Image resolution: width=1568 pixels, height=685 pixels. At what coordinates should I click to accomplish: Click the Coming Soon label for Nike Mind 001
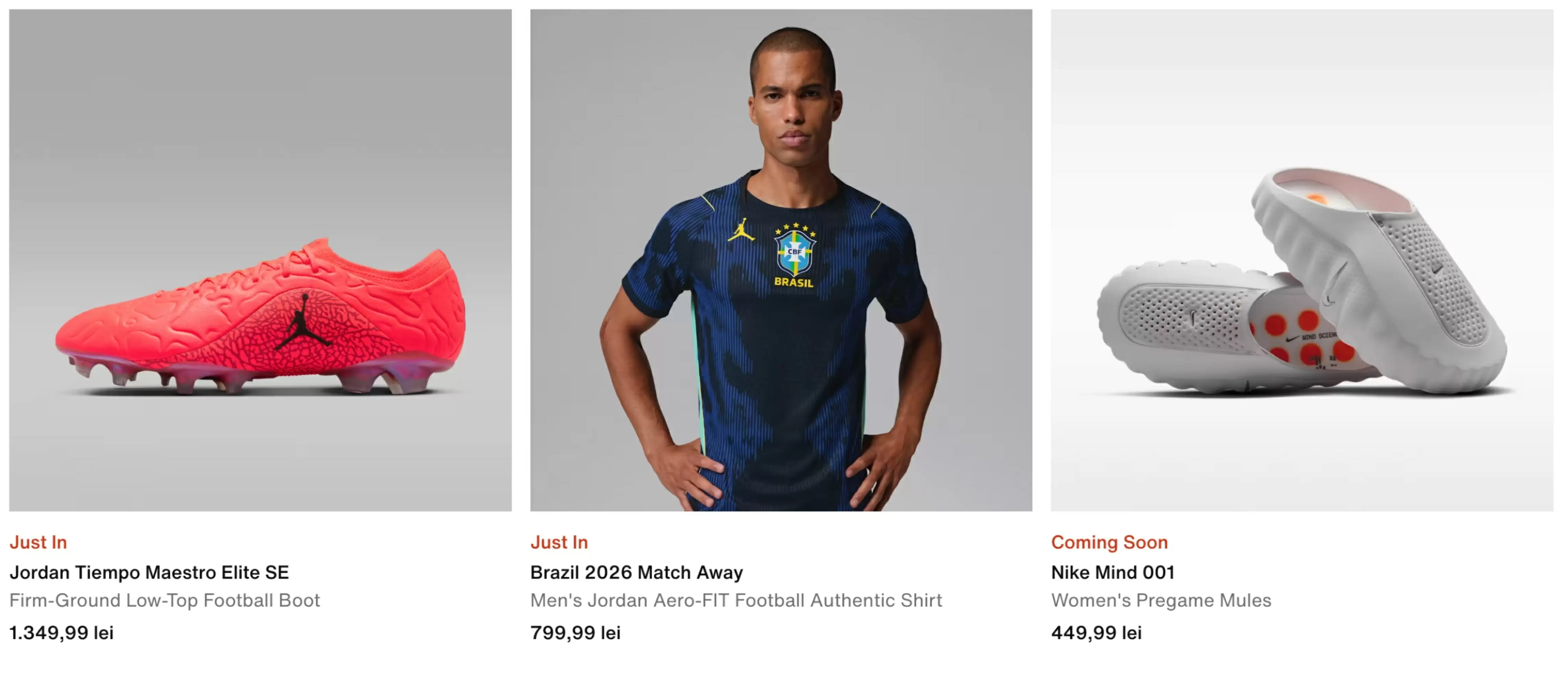1109,543
